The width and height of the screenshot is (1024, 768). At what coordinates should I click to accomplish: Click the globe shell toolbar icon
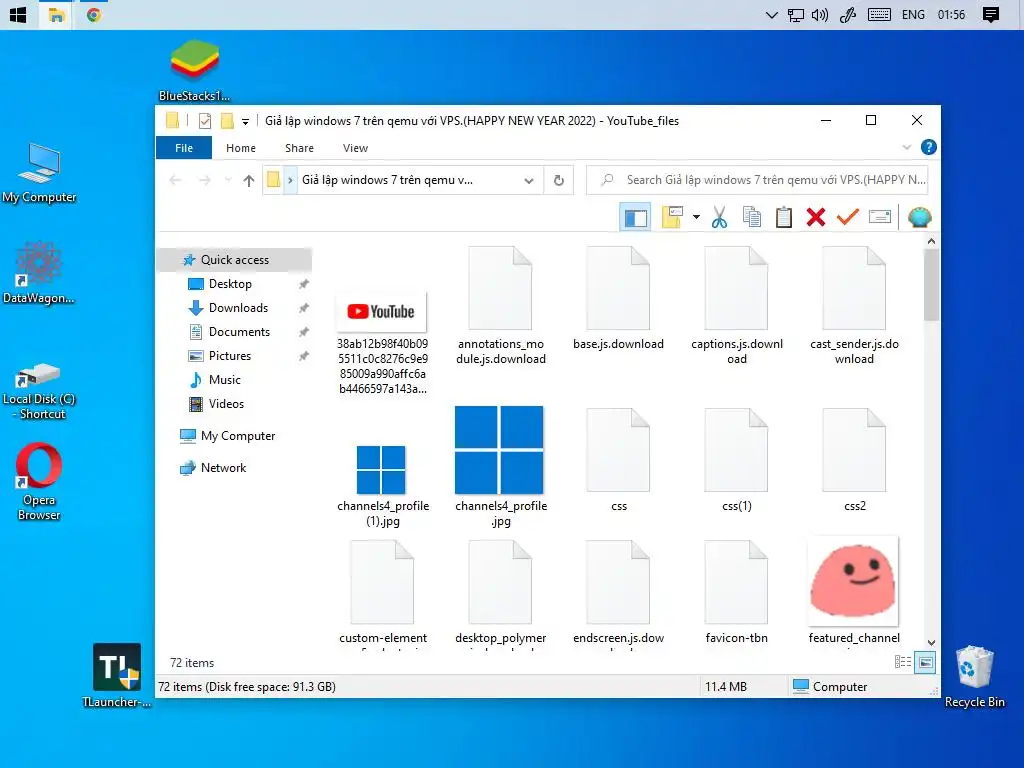[x=919, y=217]
